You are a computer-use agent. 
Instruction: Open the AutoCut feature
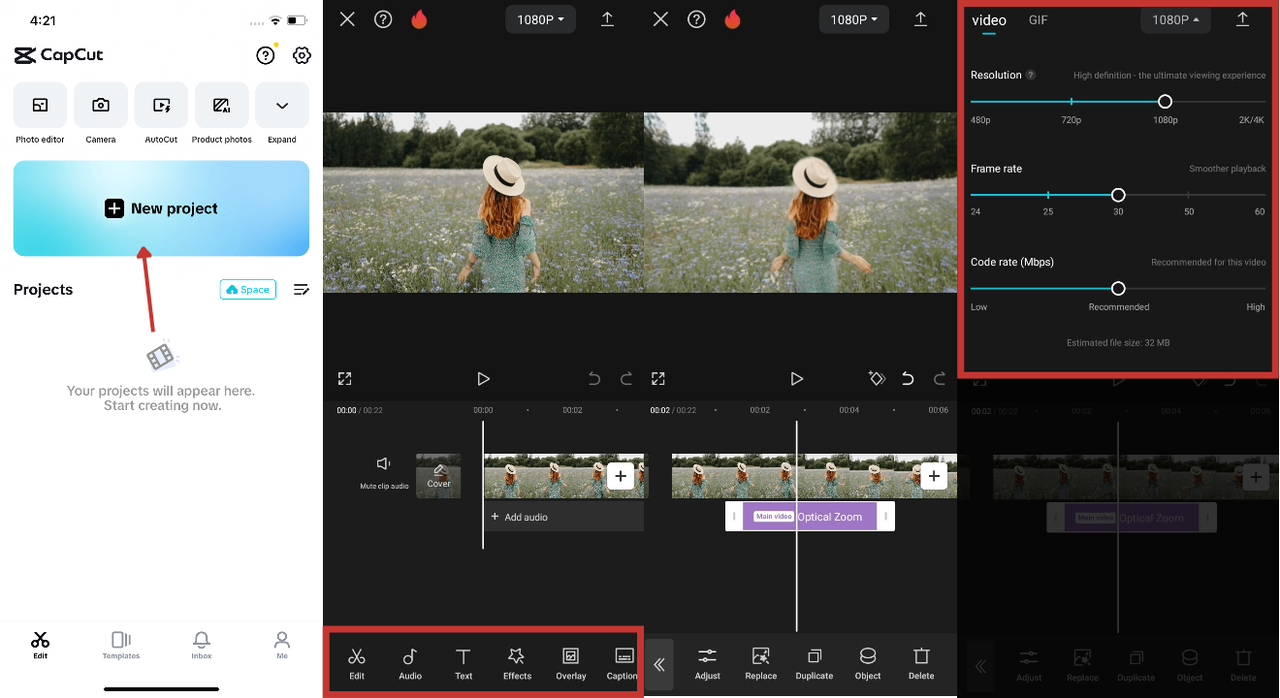161,106
